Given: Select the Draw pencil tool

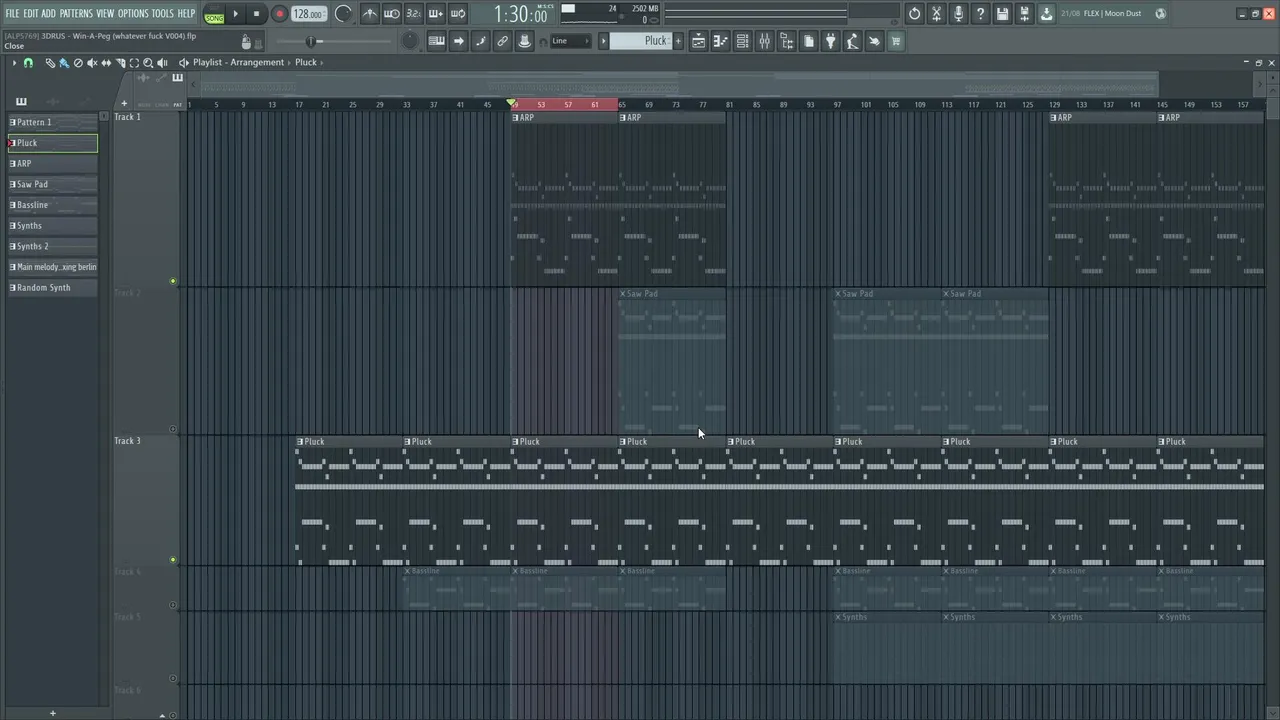Looking at the screenshot, I should pyautogui.click(x=50, y=63).
